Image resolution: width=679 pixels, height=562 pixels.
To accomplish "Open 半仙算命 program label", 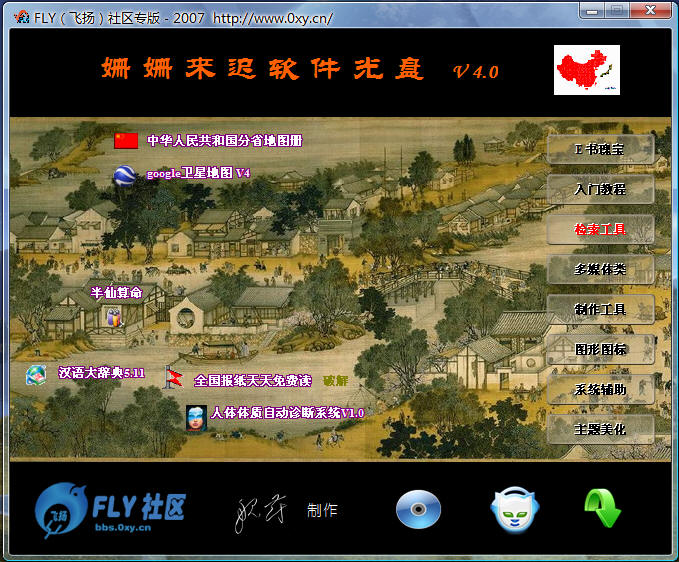I will pyautogui.click(x=116, y=293).
